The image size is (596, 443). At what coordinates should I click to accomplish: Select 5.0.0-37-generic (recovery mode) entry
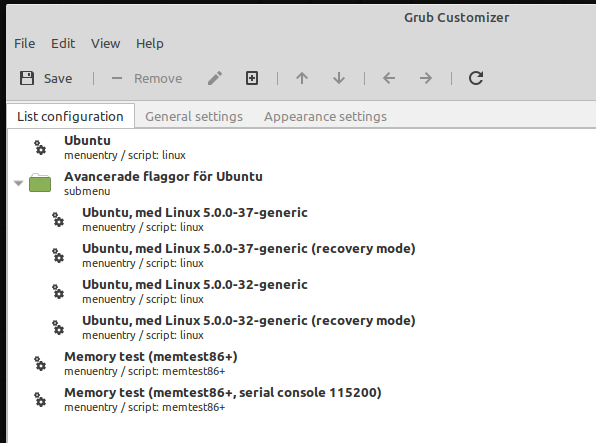point(301,256)
